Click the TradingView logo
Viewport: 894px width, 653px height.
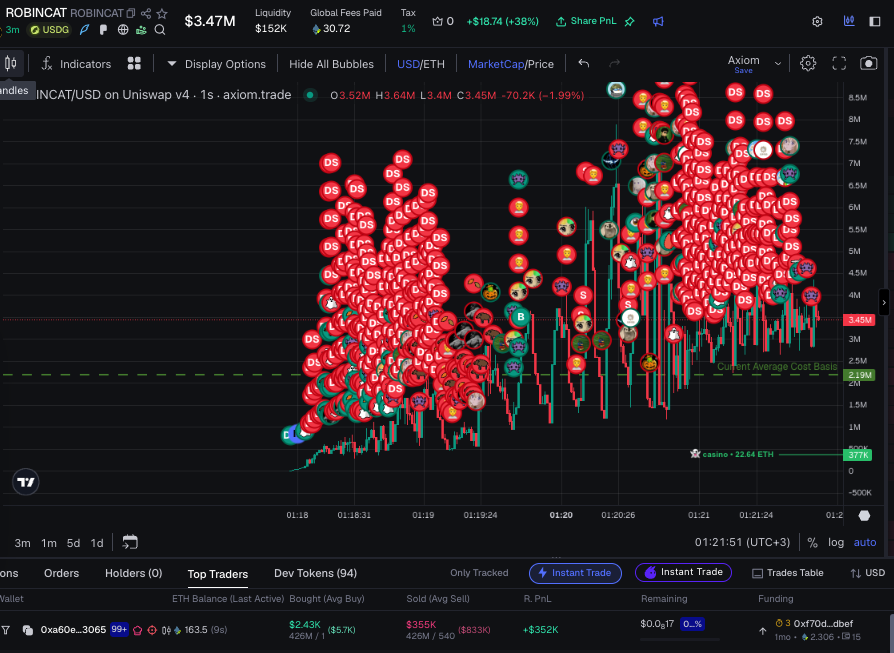26,482
